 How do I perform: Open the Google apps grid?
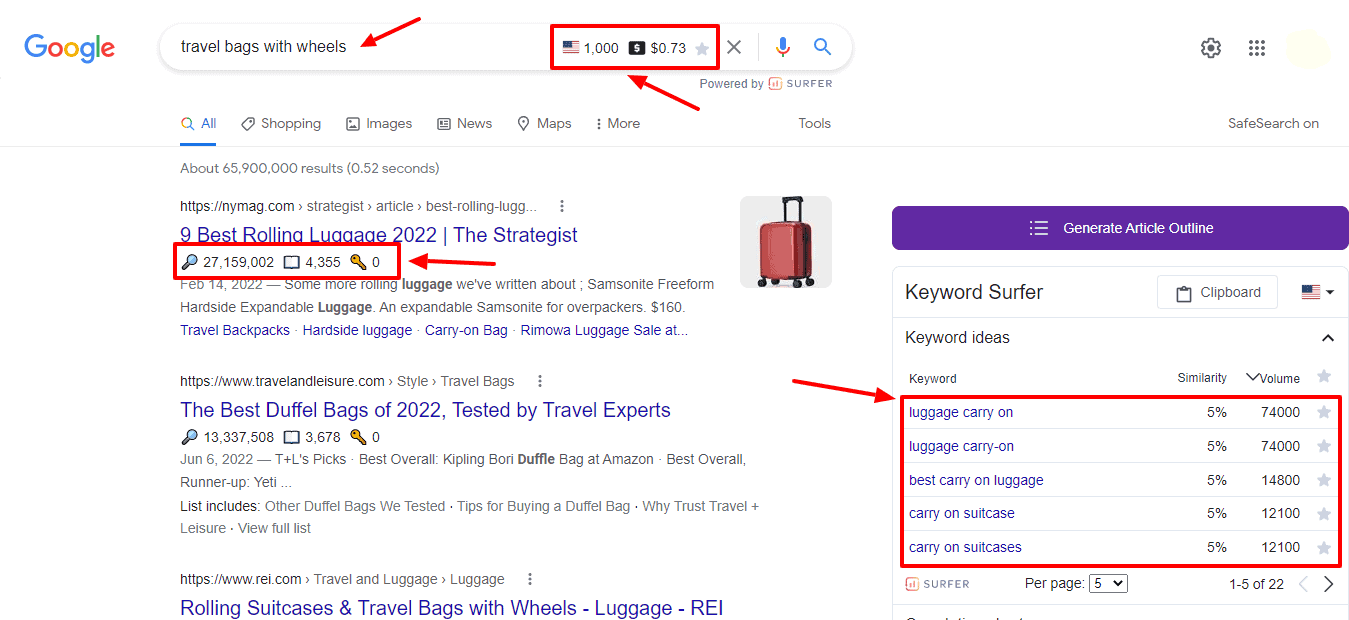1257,48
